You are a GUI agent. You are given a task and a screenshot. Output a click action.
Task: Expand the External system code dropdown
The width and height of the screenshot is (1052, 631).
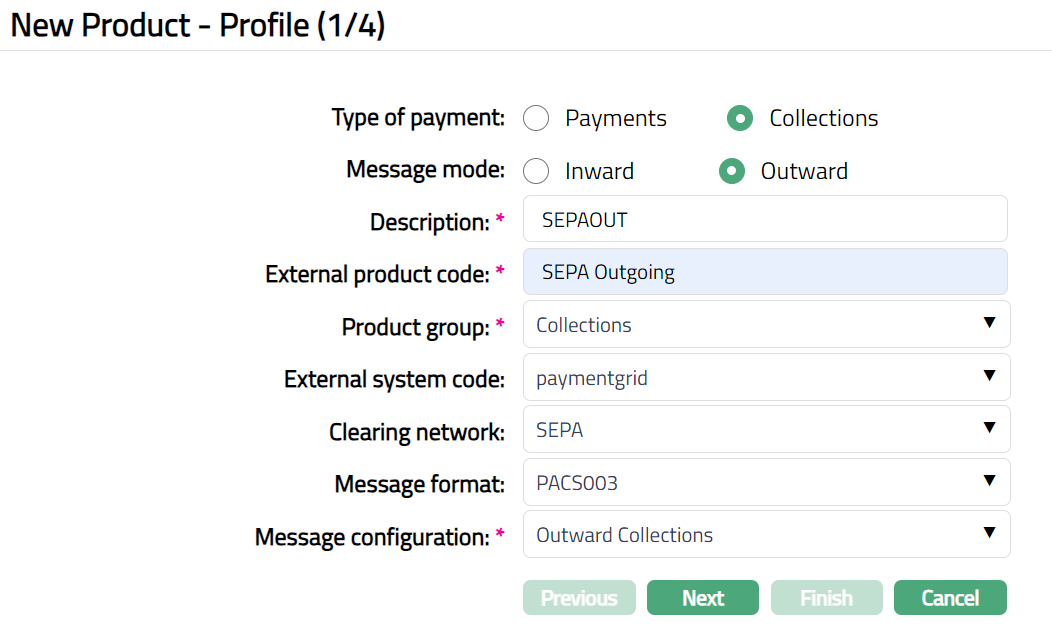[766, 378]
